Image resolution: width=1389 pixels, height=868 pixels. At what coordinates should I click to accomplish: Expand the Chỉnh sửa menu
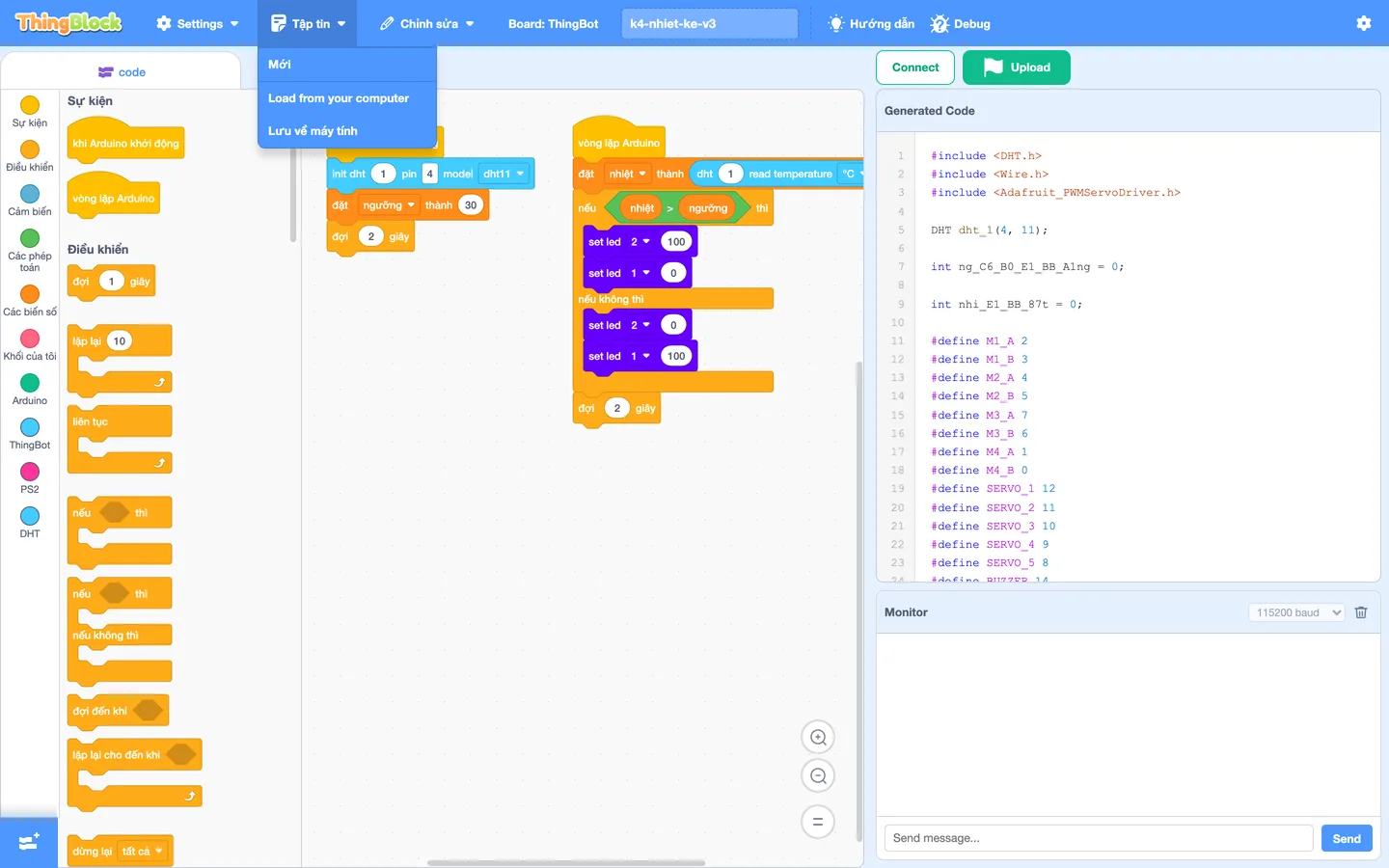coord(426,23)
